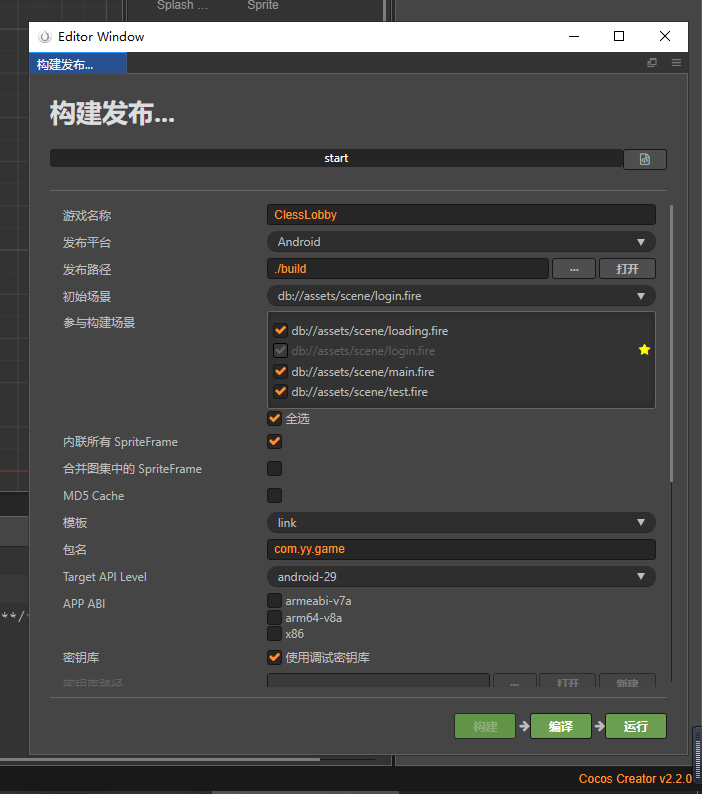
Task: Click the 构建 build button
Action: [485, 726]
